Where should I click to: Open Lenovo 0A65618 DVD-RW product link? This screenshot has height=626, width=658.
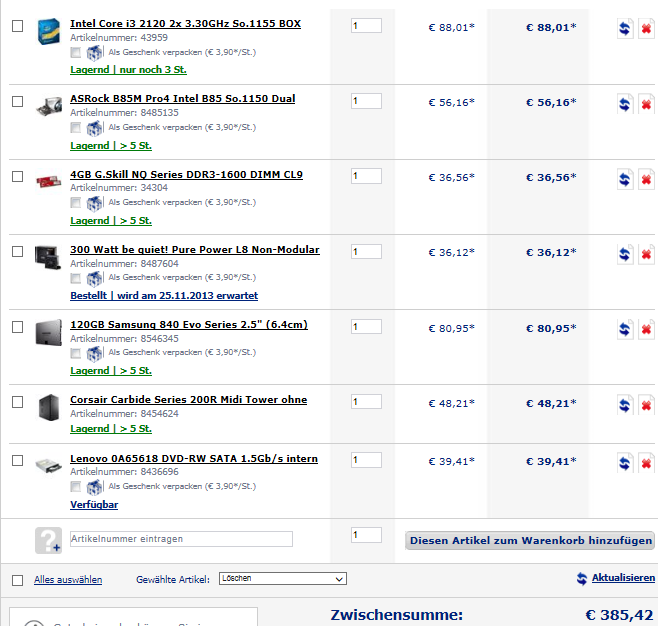tap(194, 459)
